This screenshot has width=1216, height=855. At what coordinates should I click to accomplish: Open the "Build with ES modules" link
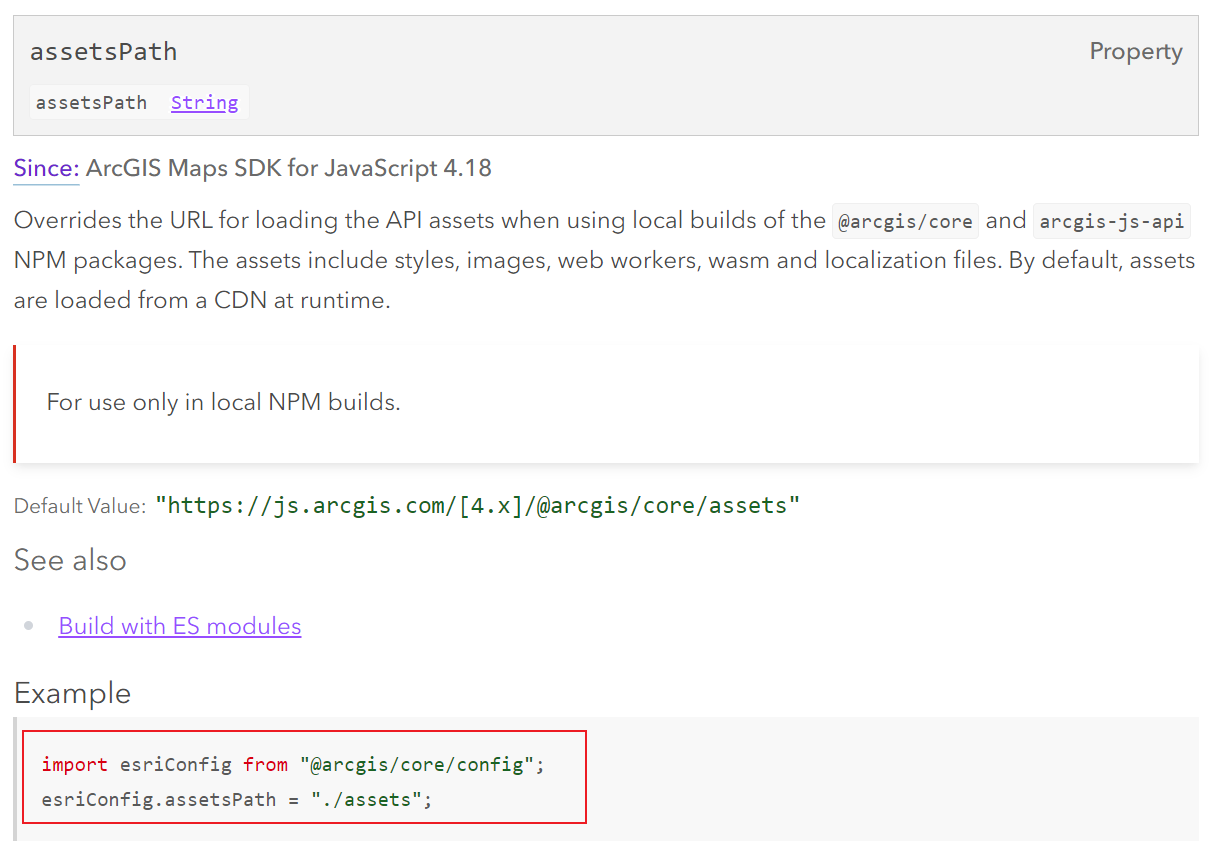point(180,626)
